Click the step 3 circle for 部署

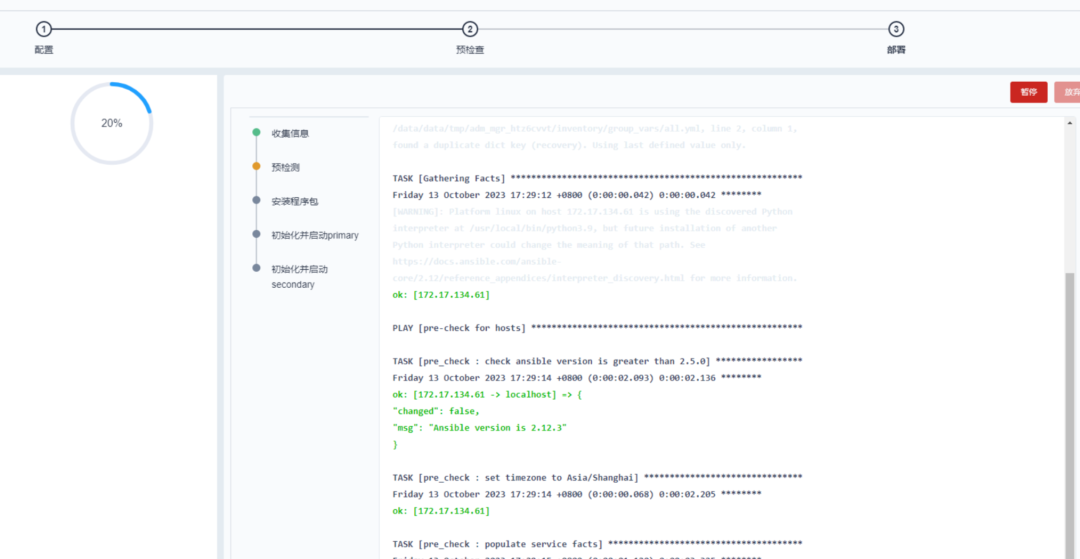(896, 30)
